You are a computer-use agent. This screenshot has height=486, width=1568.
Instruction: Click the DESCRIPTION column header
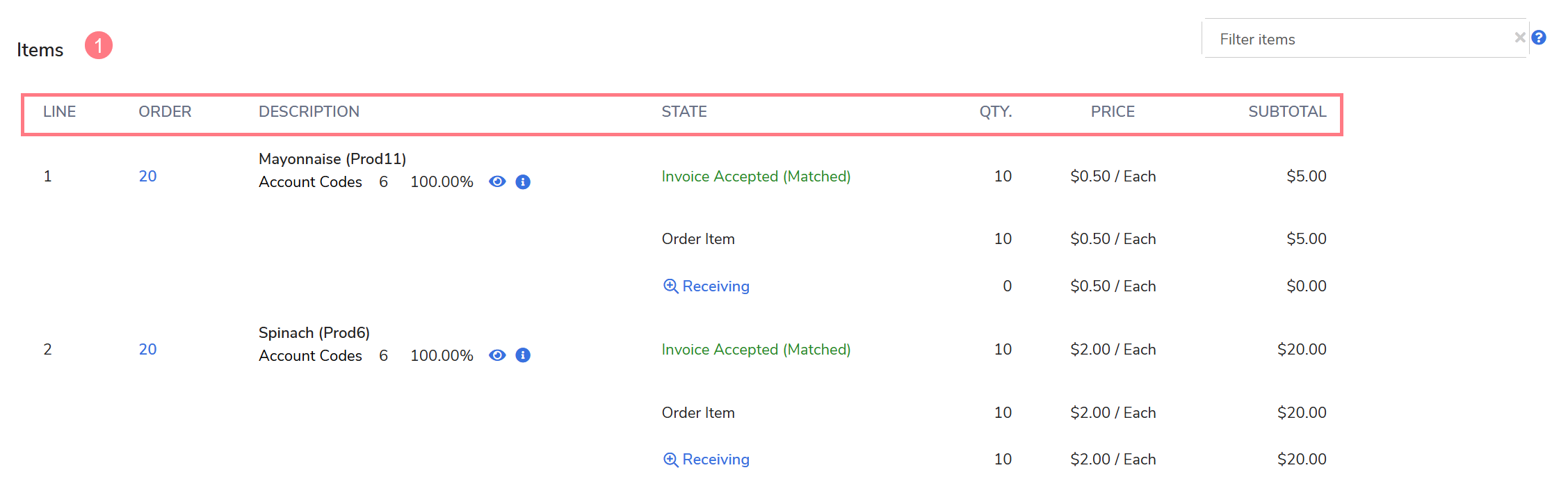309,112
